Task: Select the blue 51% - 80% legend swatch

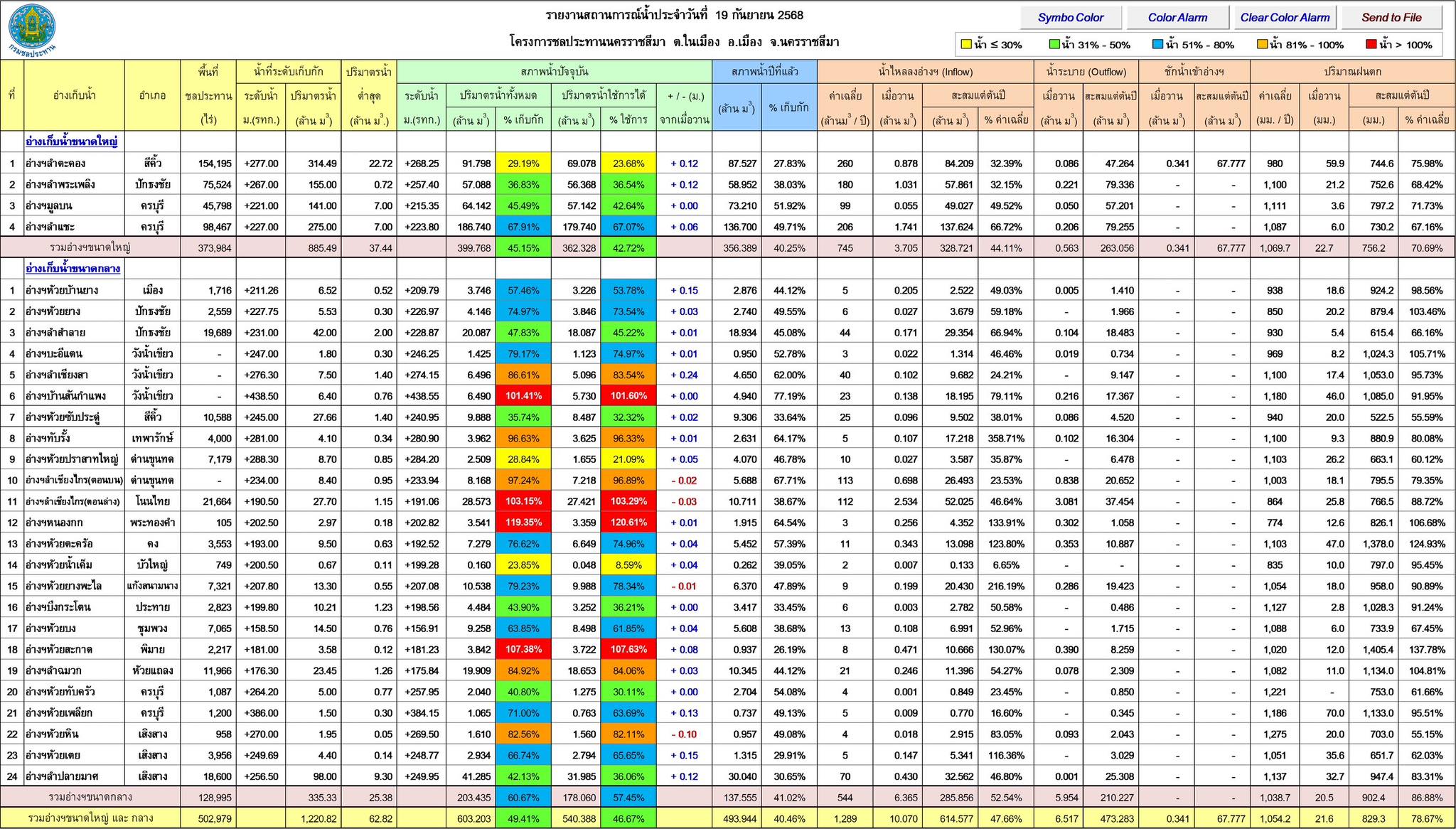Action: click(x=1157, y=45)
